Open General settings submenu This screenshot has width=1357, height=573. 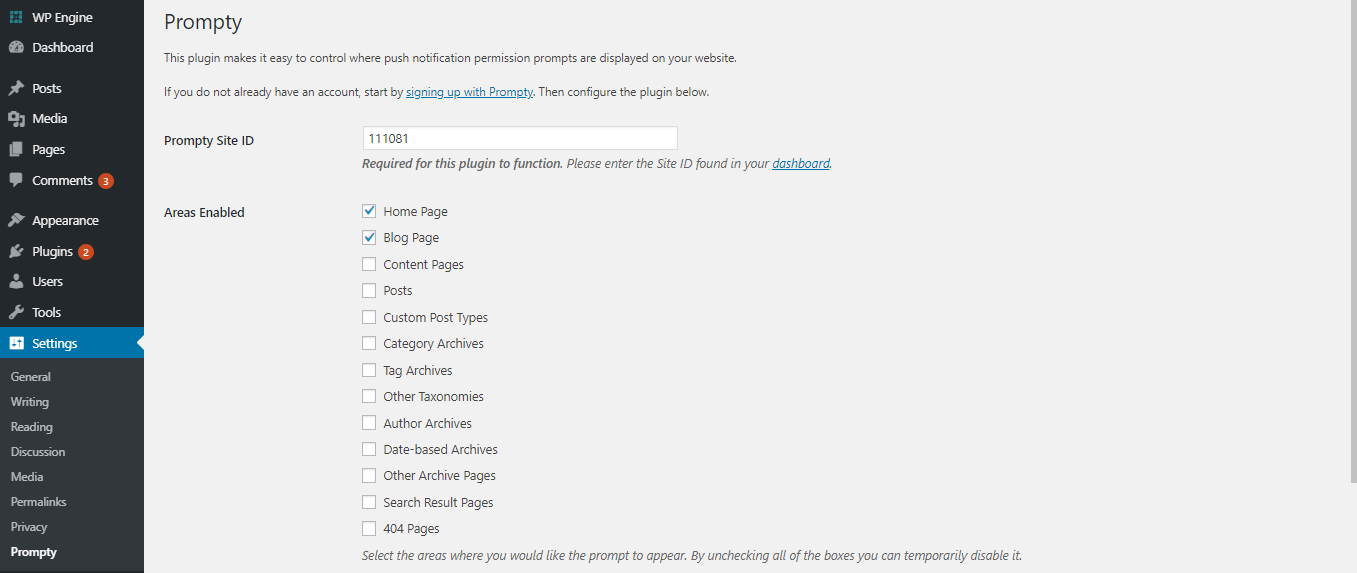point(31,377)
